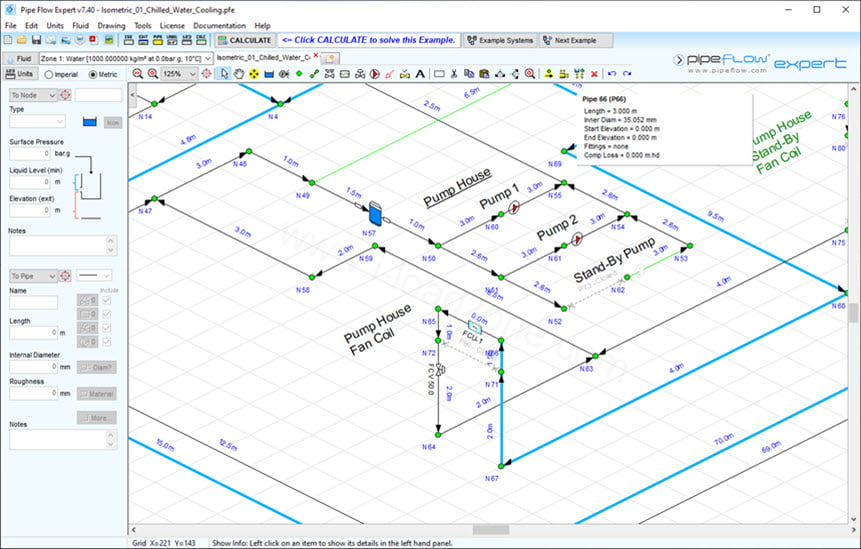Screen dimensions: 861x549
Task: Open the Fluid menu
Action: [x=80, y=25]
